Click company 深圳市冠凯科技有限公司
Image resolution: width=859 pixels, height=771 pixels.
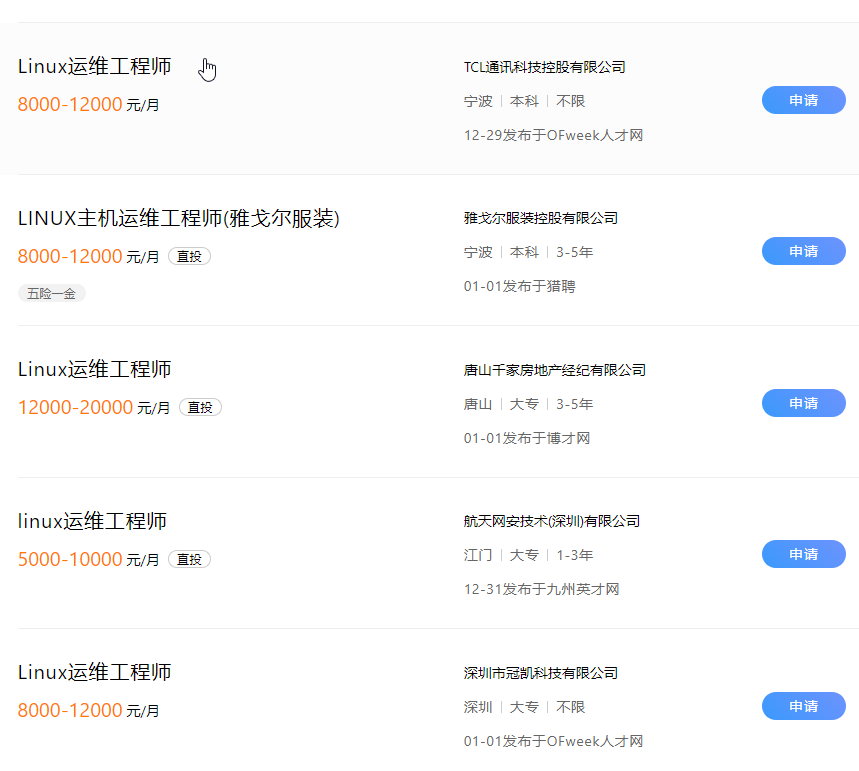tap(541, 673)
